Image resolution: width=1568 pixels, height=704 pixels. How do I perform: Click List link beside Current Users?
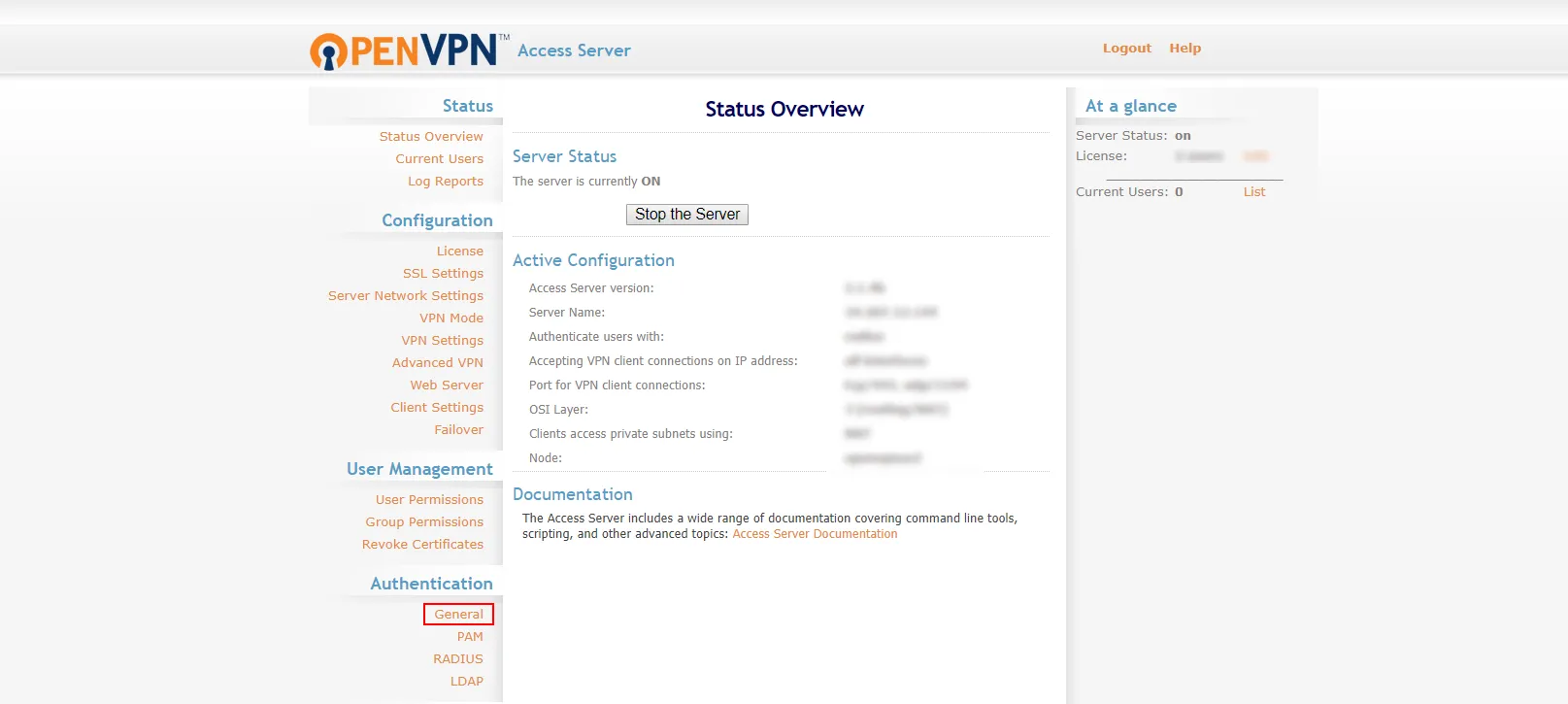pos(1254,192)
